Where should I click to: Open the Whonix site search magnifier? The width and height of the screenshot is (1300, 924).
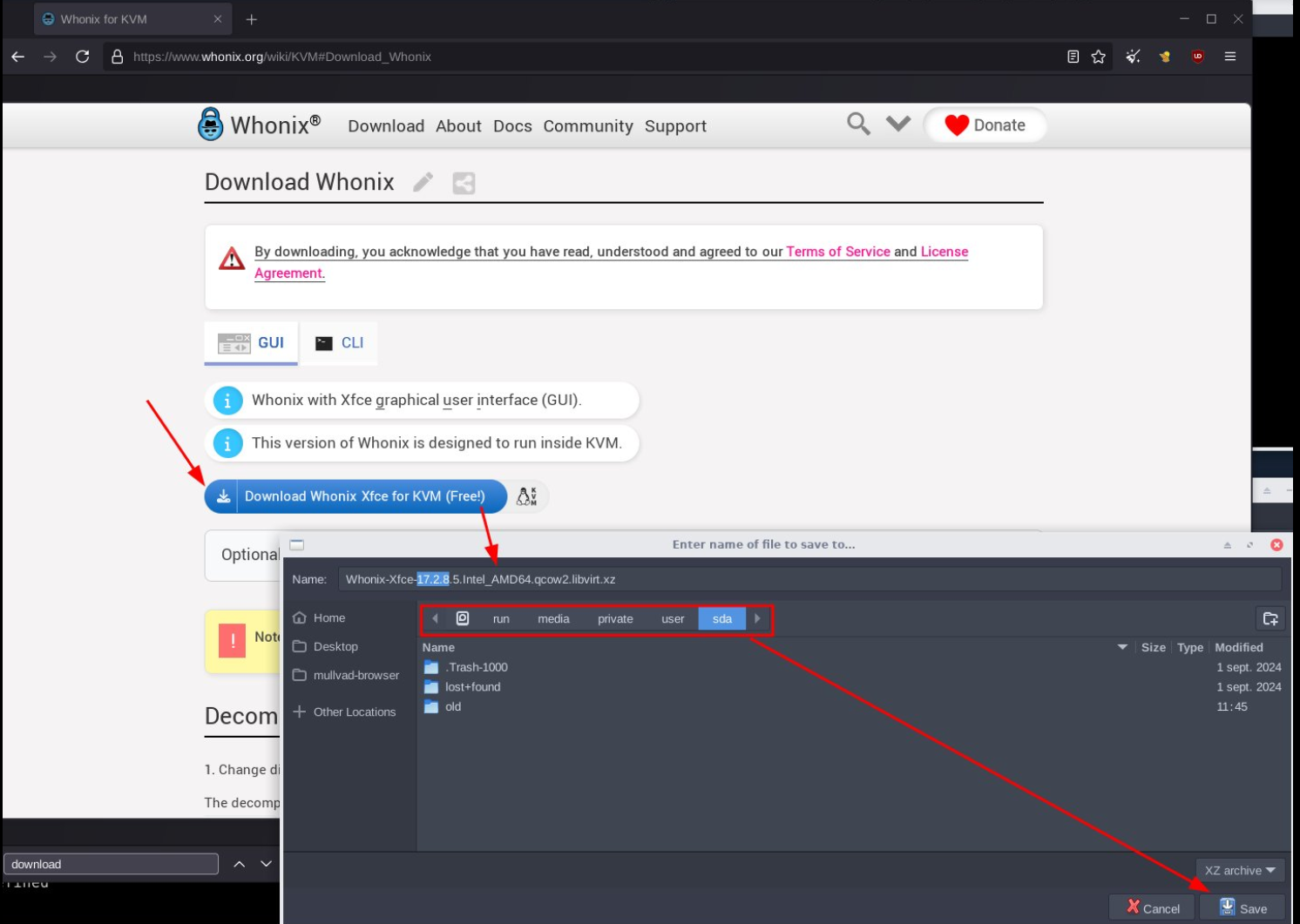tap(858, 124)
